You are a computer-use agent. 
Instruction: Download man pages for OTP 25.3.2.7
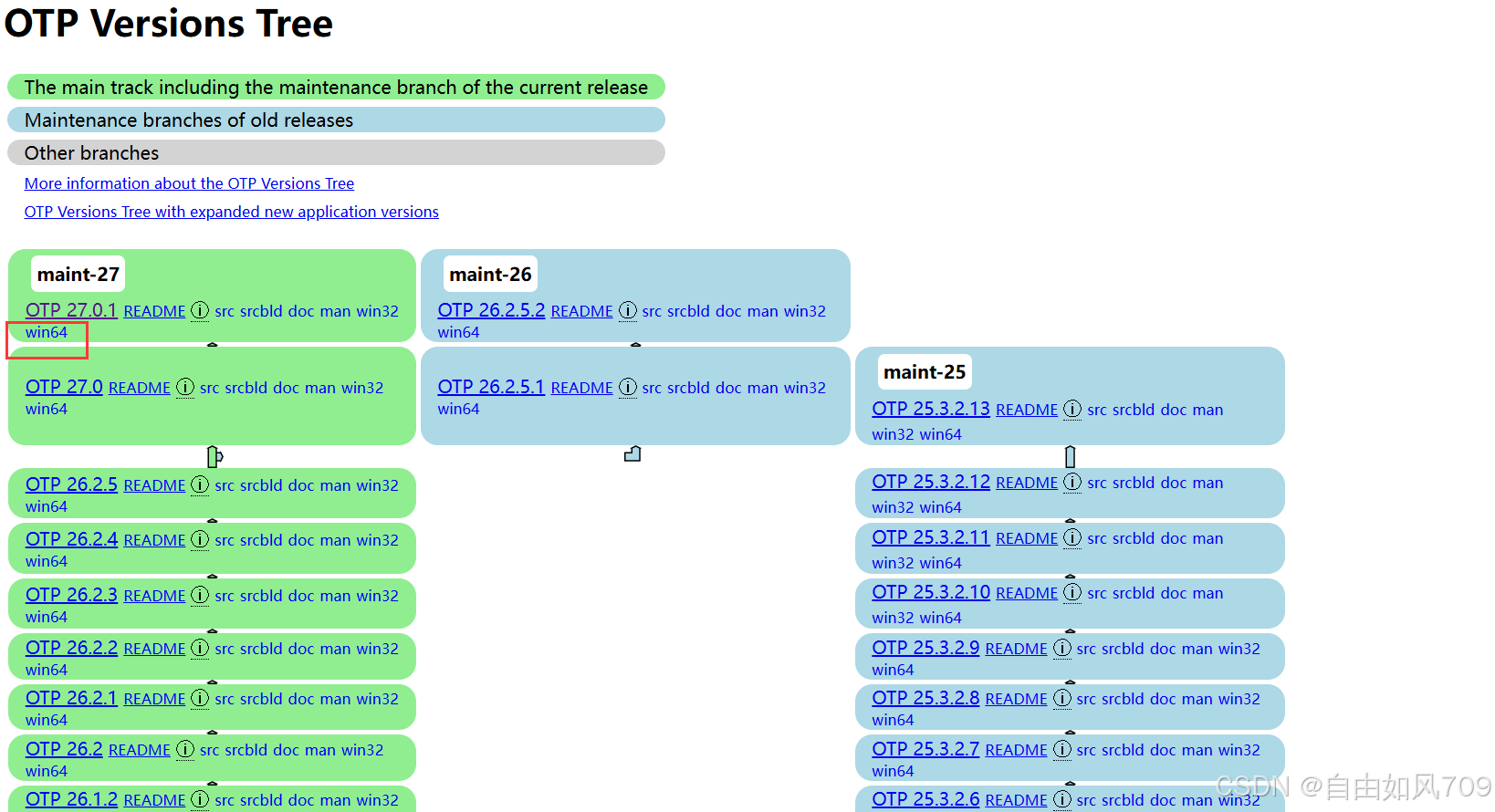click(1197, 750)
